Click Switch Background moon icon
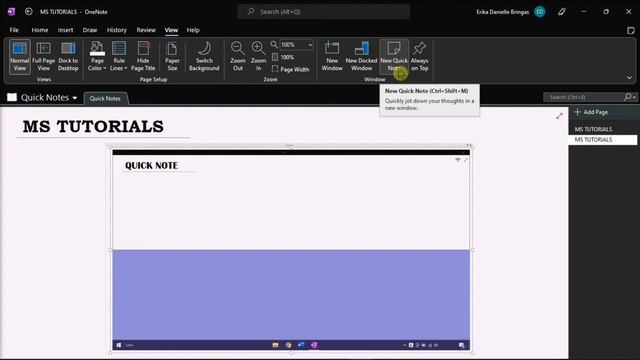This screenshot has width=640, height=360. (x=204, y=56)
